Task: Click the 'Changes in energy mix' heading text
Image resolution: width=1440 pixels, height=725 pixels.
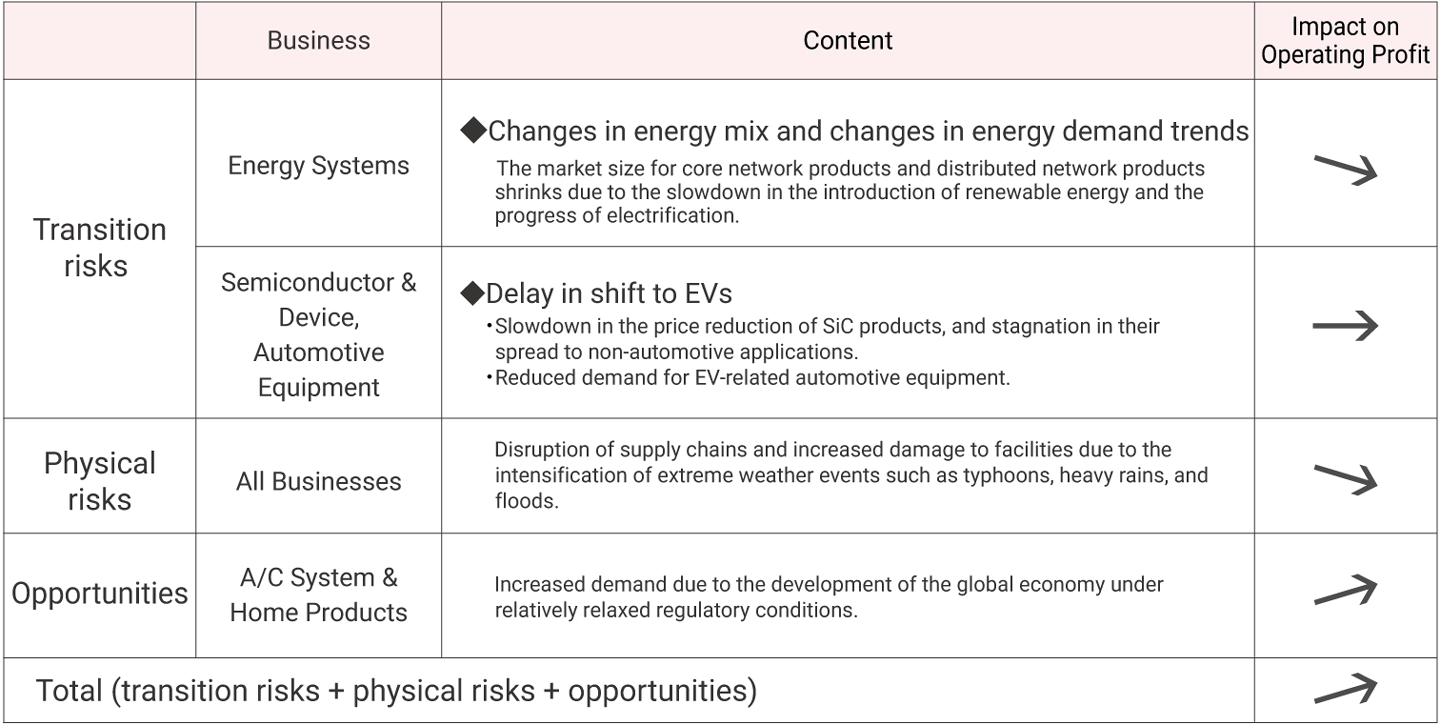Action: pos(868,131)
